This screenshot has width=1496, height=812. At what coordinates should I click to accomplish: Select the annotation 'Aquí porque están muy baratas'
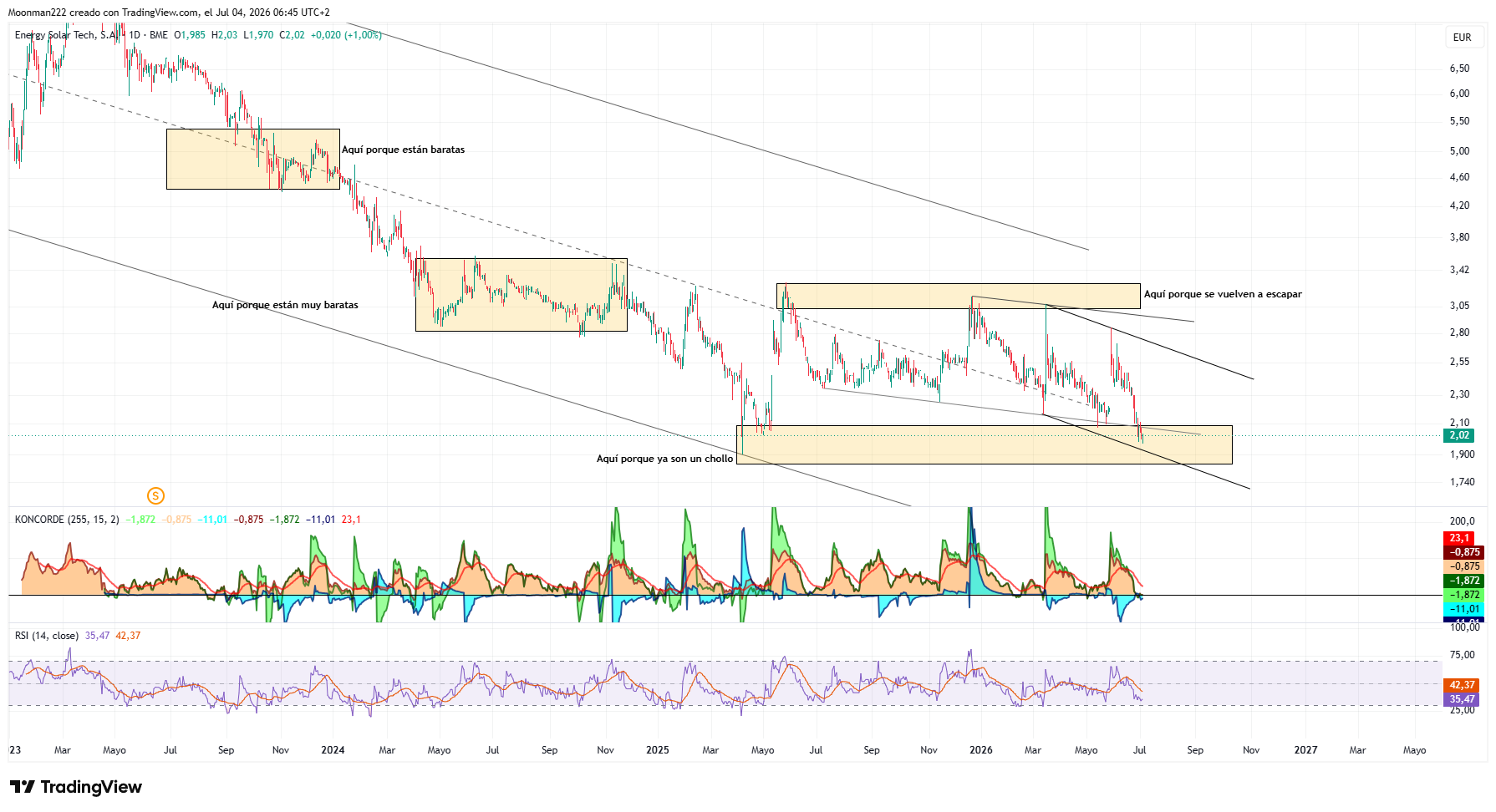(x=285, y=305)
